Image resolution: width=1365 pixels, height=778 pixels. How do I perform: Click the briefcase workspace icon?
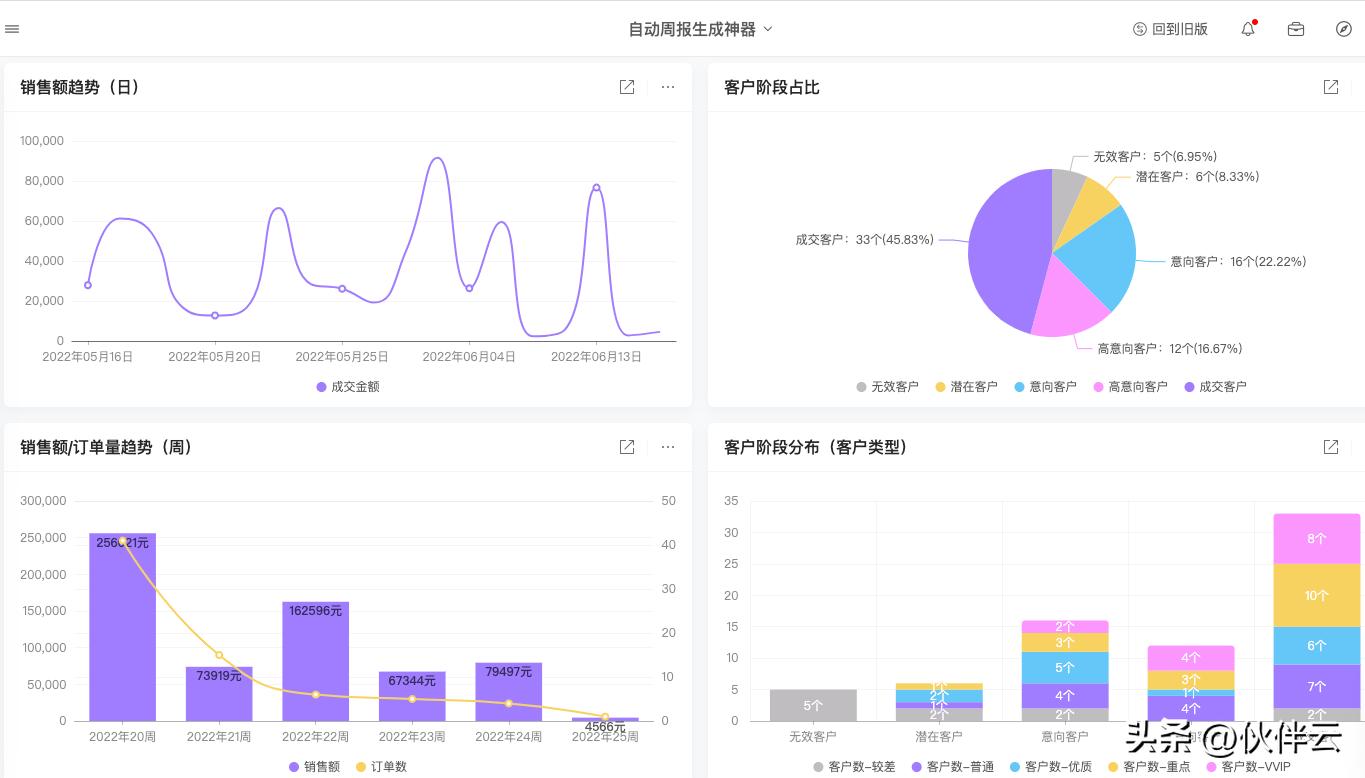tap(1295, 29)
